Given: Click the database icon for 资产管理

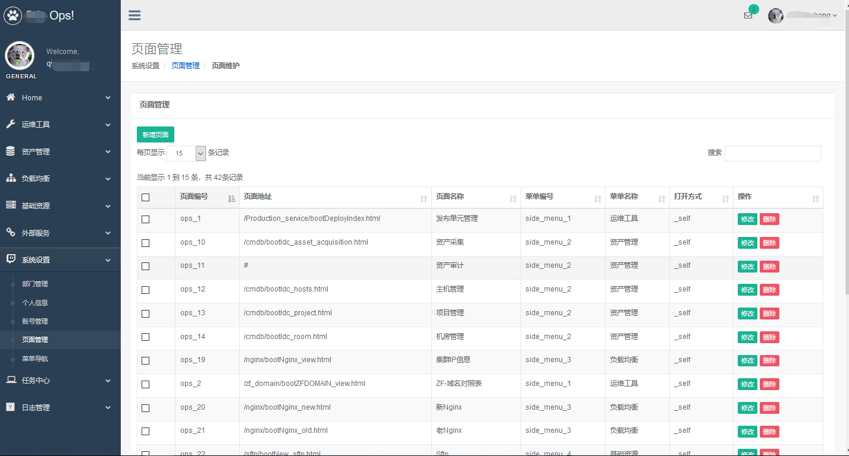Looking at the screenshot, I should coord(11,151).
